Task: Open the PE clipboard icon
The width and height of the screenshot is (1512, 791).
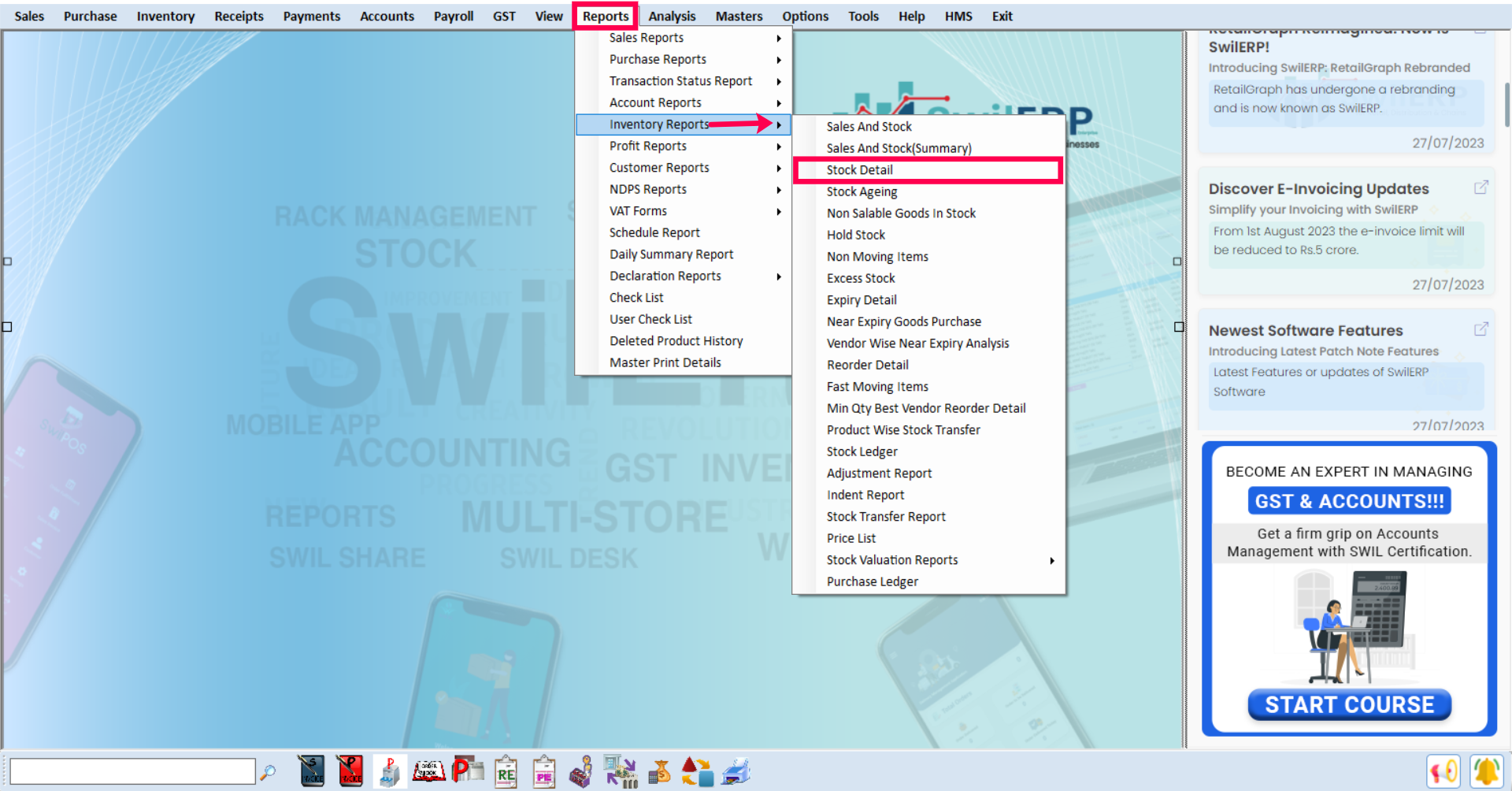Action: (x=543, y=772)
